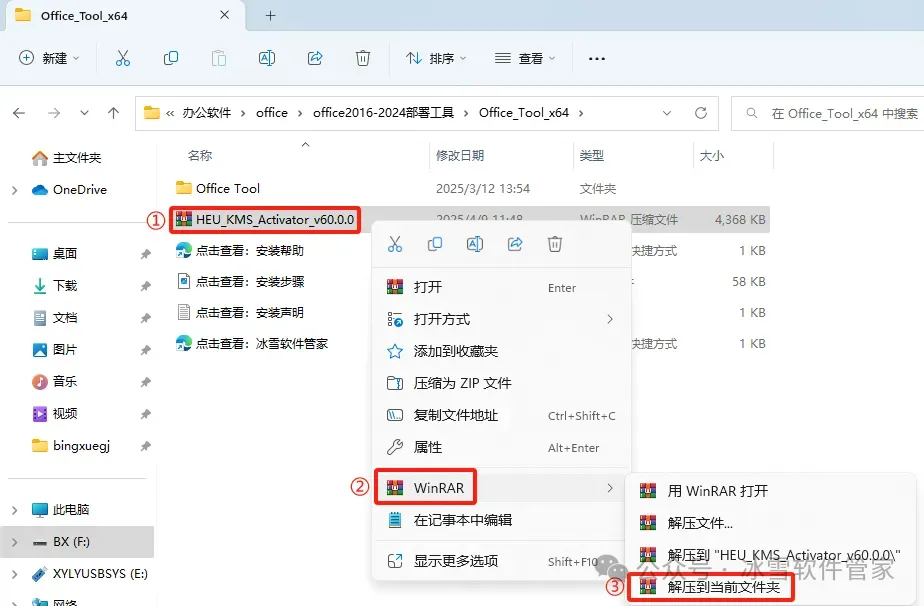Choose 复制文件地址
This screenshot has width=924, height=606.
501,415
